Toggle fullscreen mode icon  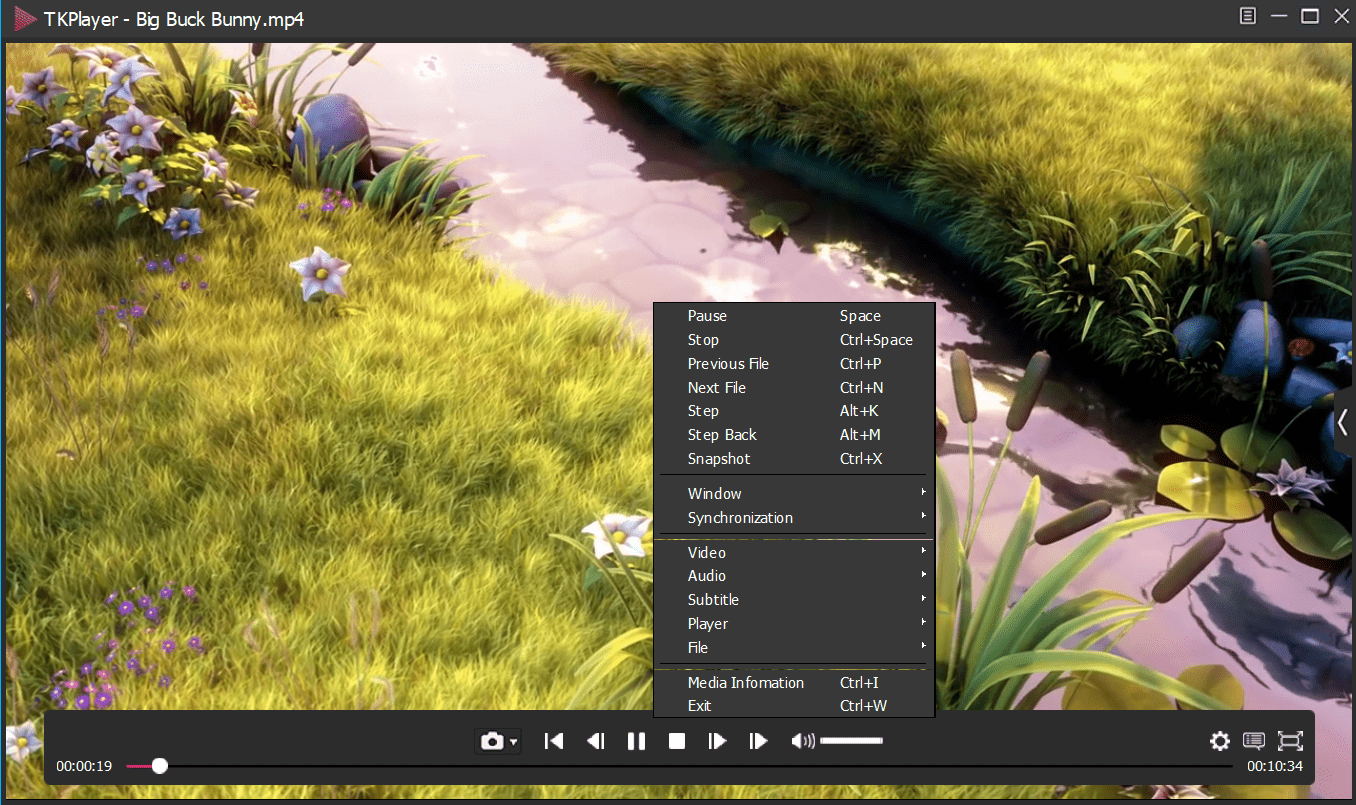(1291, 741)
